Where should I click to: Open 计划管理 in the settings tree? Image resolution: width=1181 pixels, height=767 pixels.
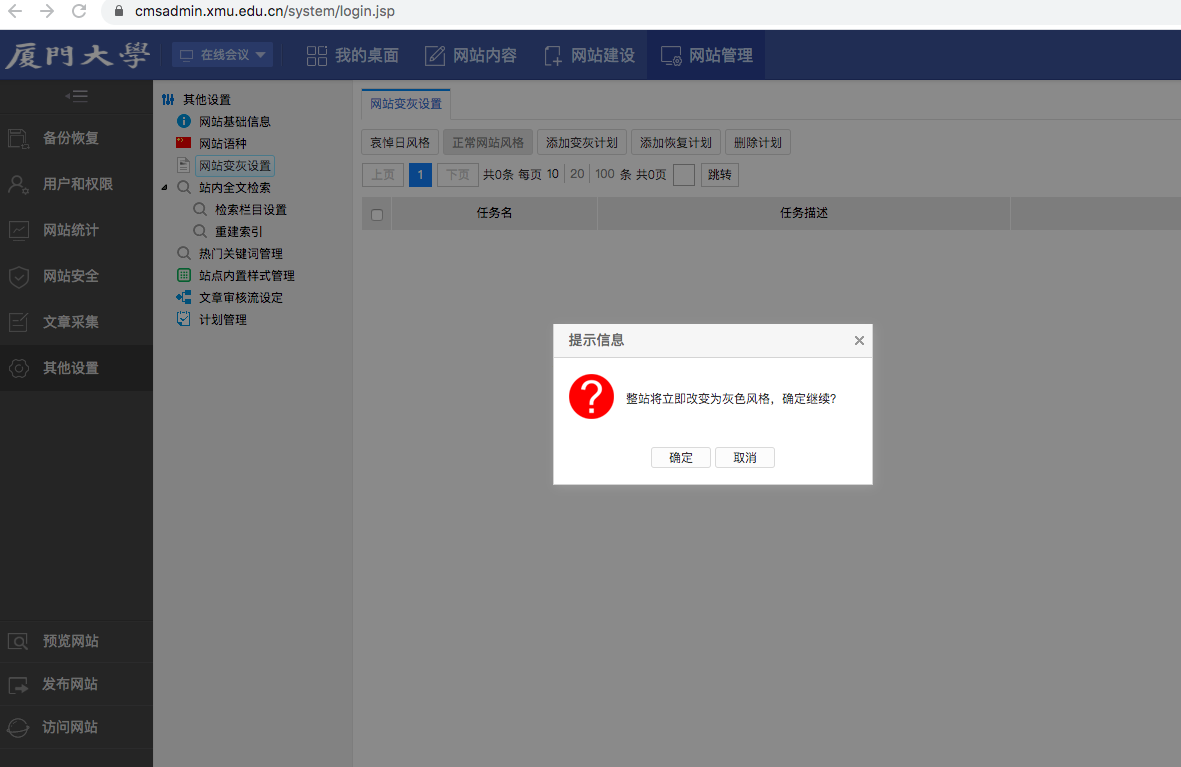tap(222, 320)
